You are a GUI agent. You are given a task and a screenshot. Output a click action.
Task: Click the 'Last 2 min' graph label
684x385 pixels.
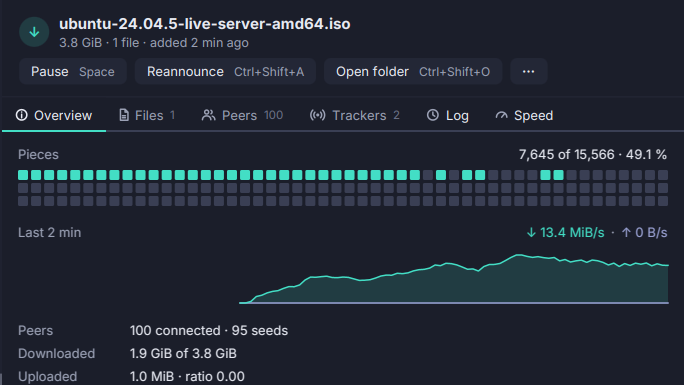point(49,232)
